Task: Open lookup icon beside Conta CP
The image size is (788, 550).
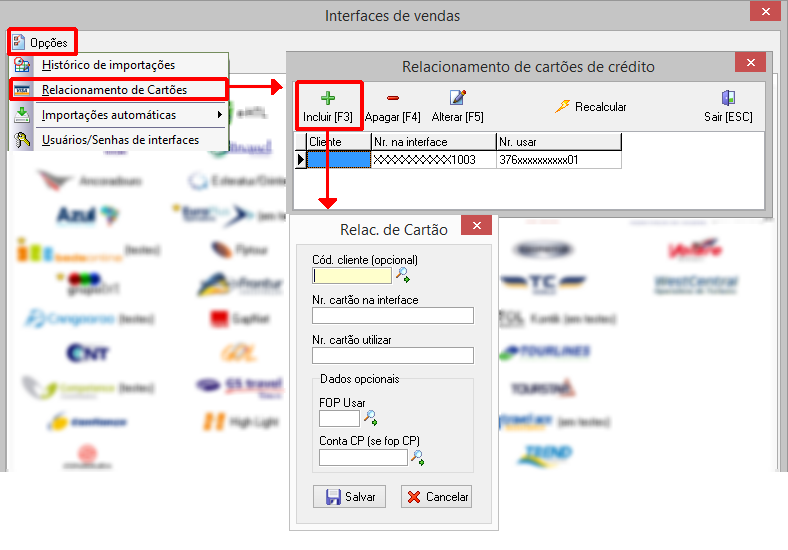Action: coord(418,457)
